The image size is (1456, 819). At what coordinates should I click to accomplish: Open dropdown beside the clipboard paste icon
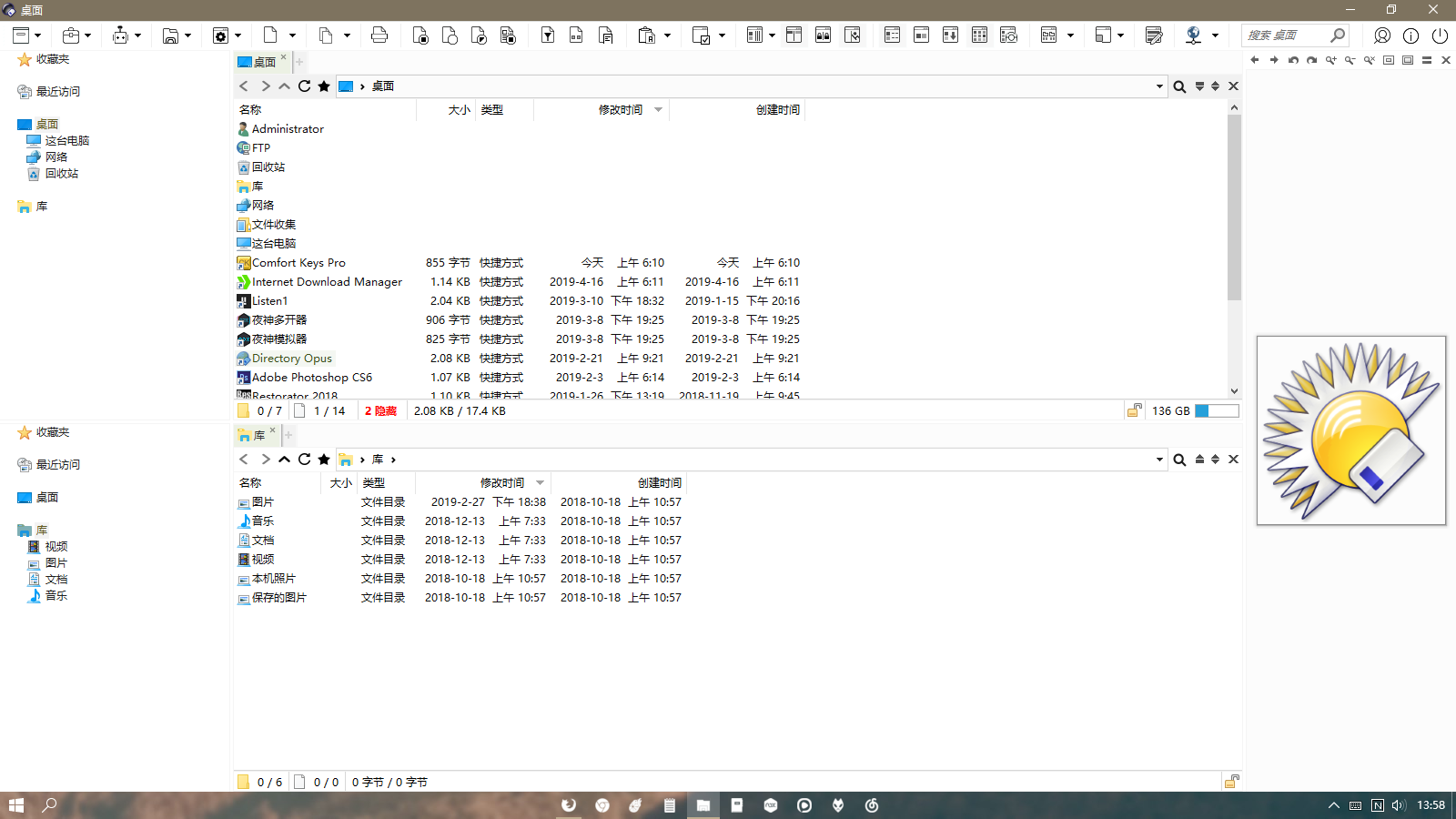tap(668, 35)
